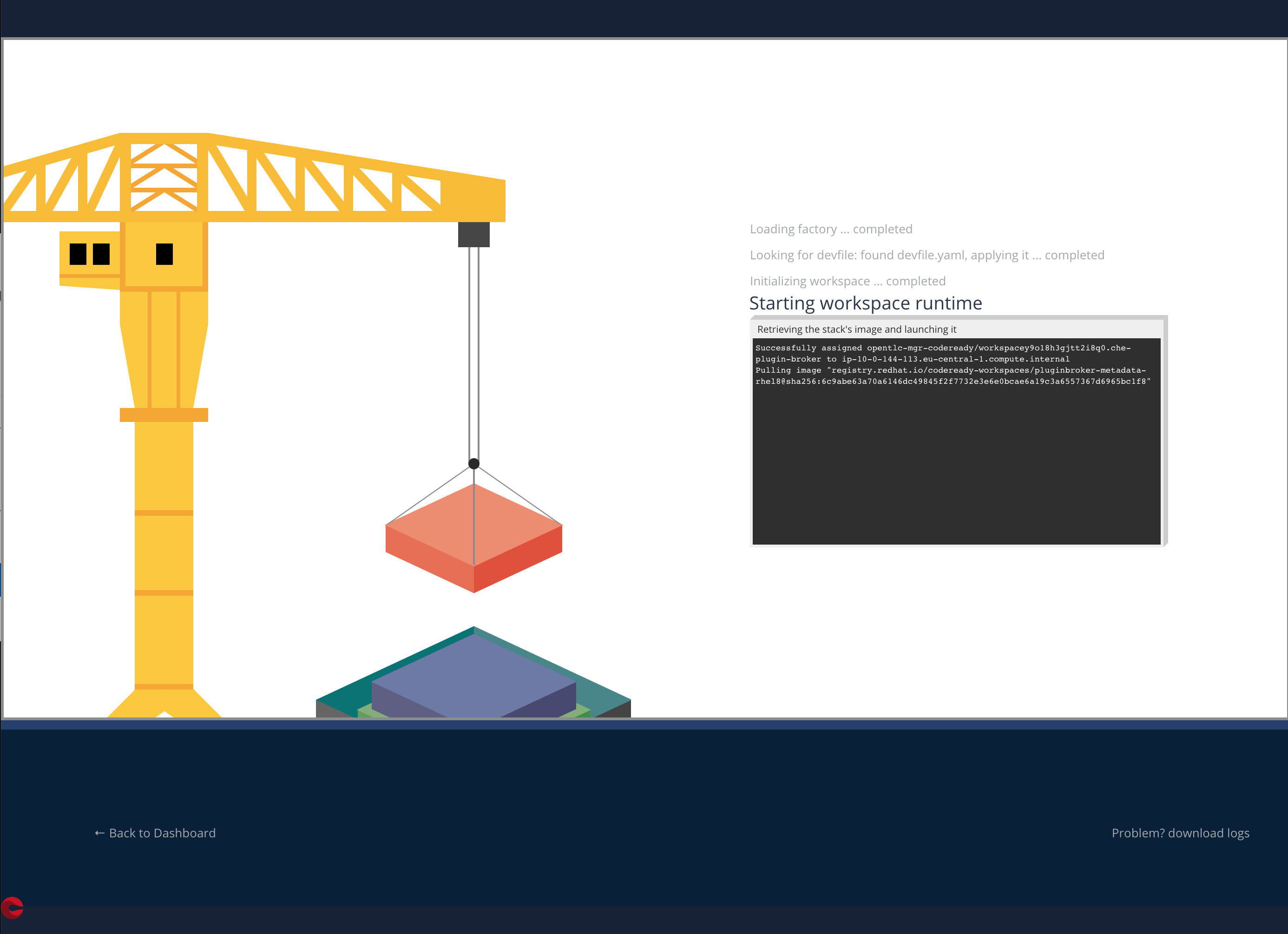
Task: Click 'Starting workspace runtime' heading
Action: coord(866,303)
